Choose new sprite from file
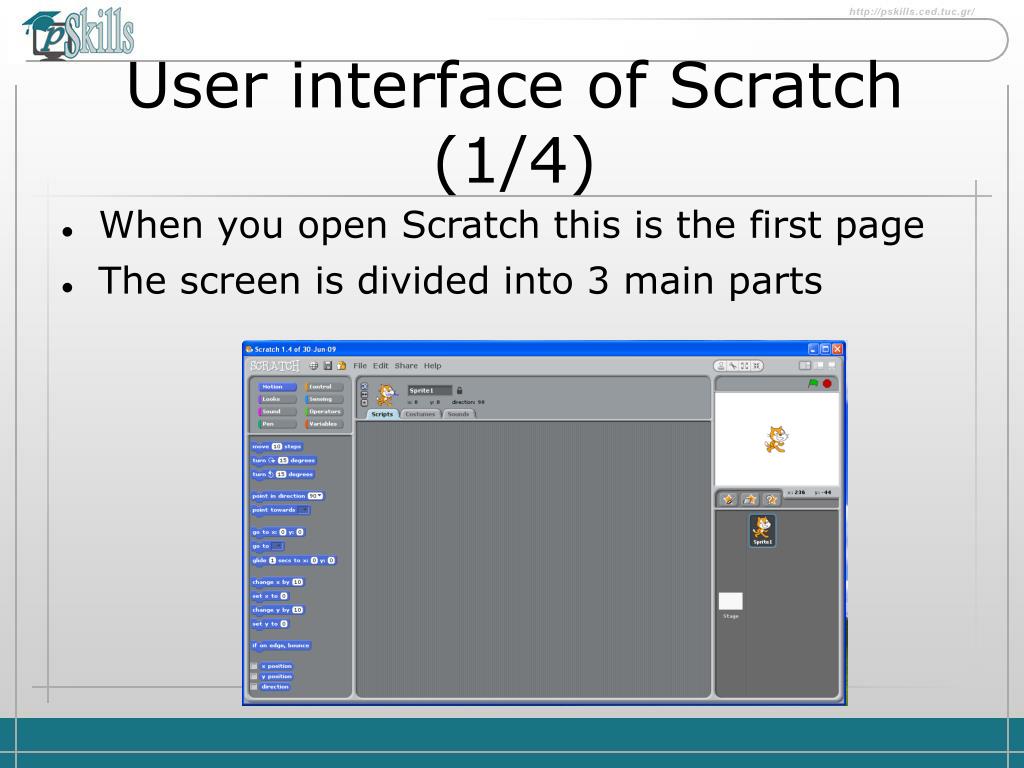Viewport: 1024px width, 768px height. (750, 500)
